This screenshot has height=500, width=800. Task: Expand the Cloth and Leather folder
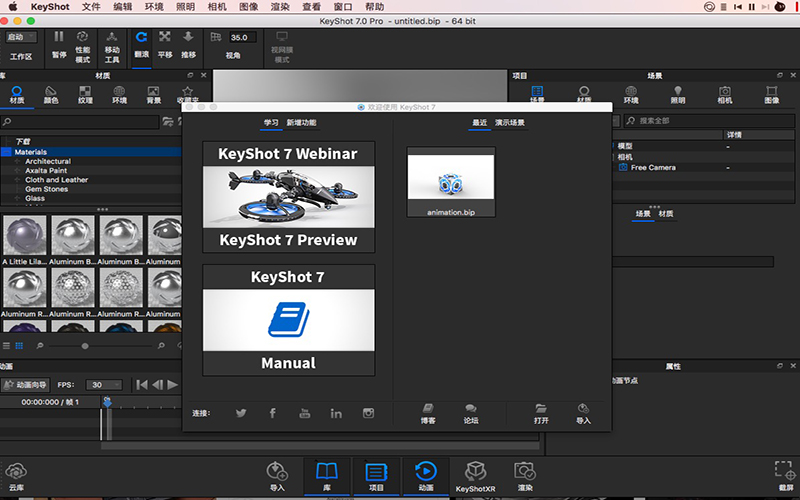point(17,180)
